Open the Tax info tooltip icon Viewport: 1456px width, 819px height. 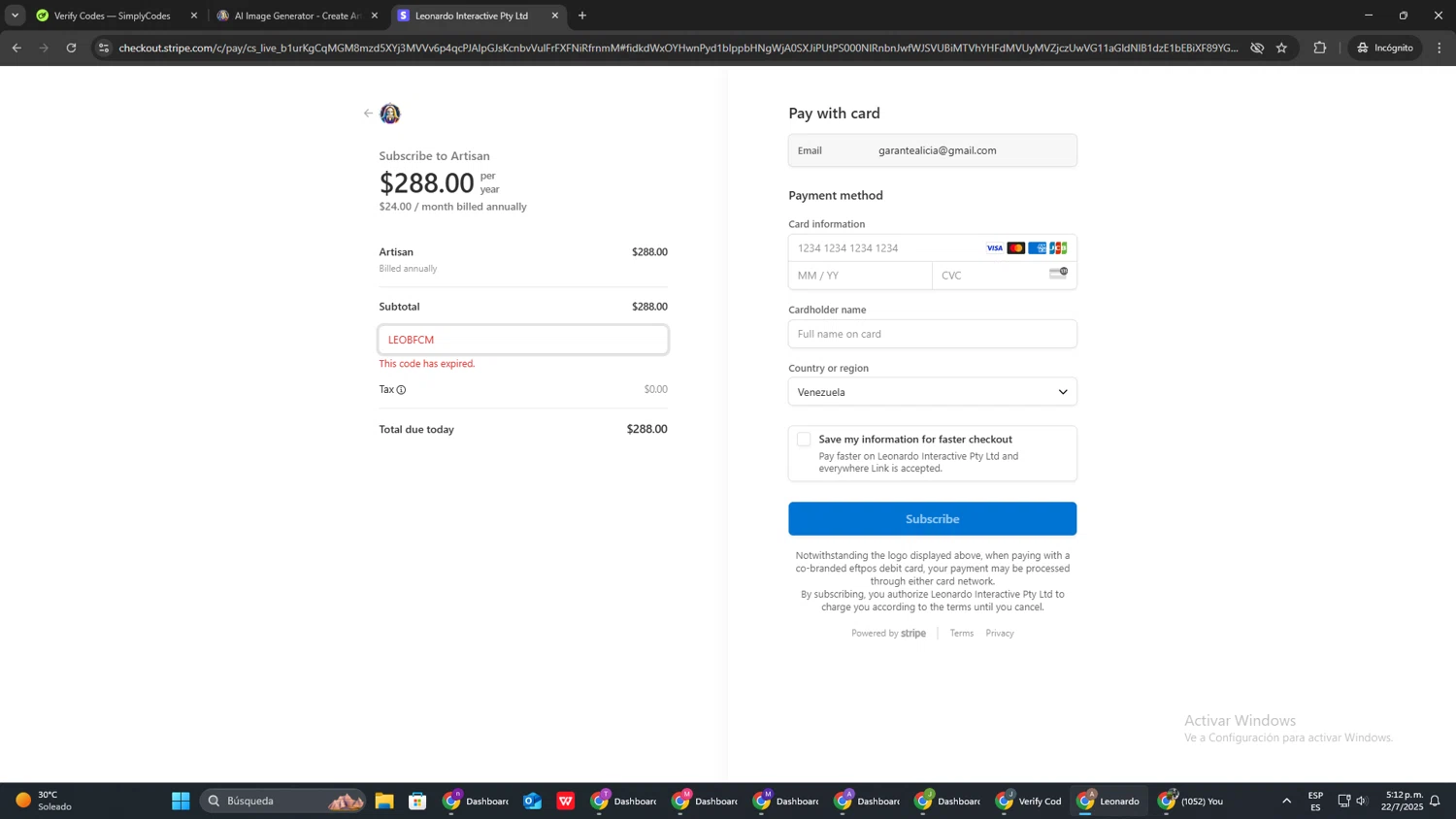[401, 390]
